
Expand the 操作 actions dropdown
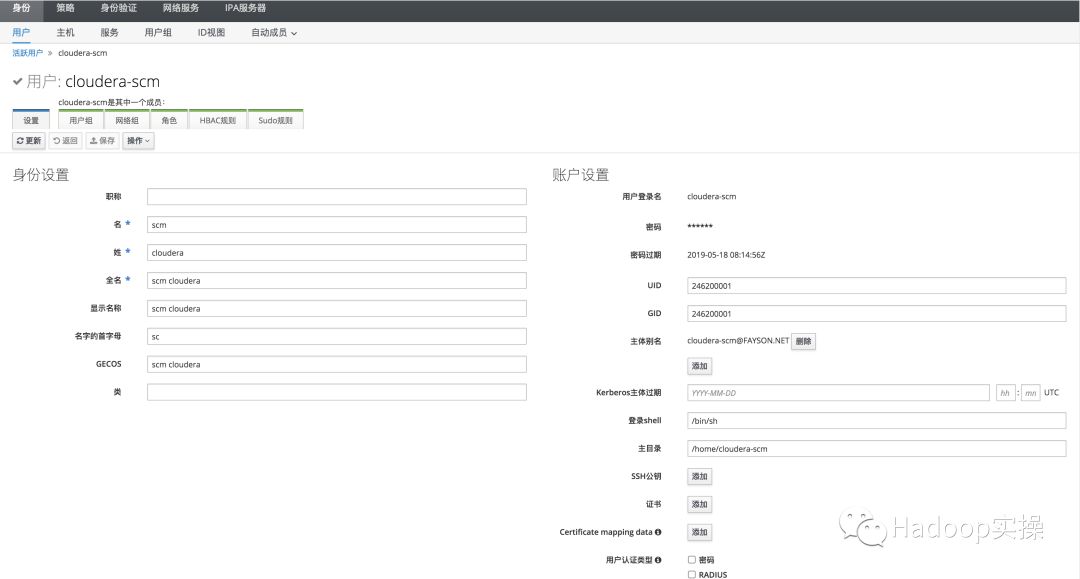pyautogui.click(x=138, y=140)
